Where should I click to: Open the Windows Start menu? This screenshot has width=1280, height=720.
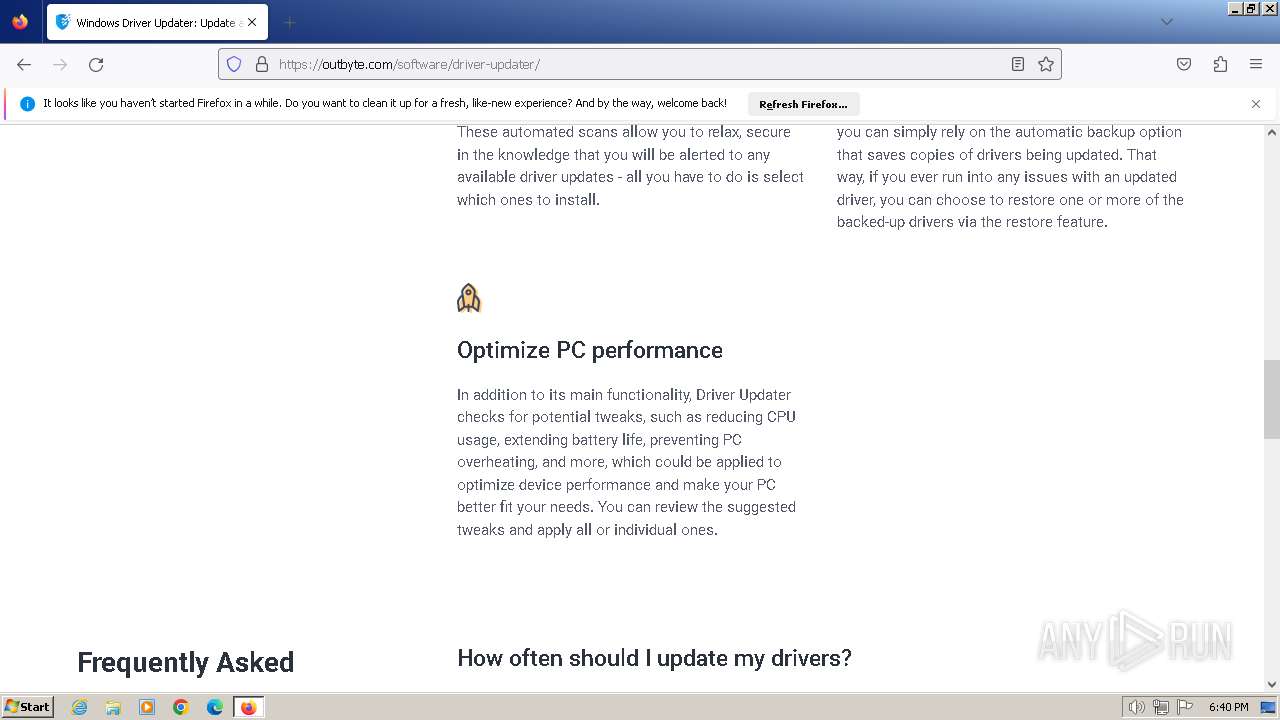tap(28, 707)
